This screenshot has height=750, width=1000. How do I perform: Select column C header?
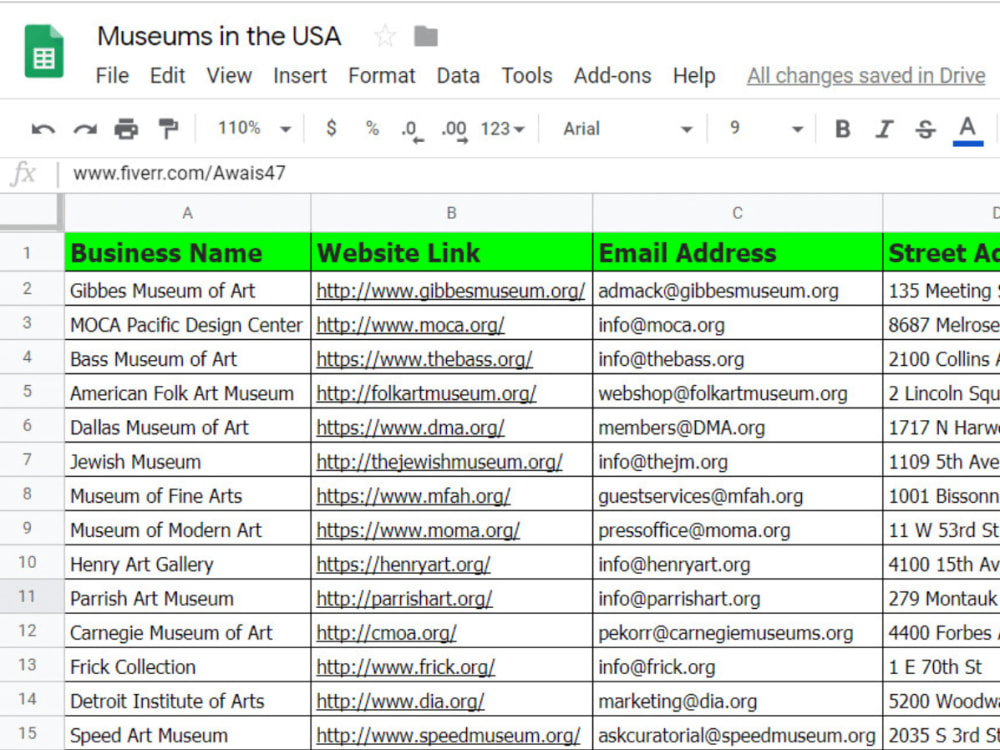pyautogui.click(x=737, y=213)
